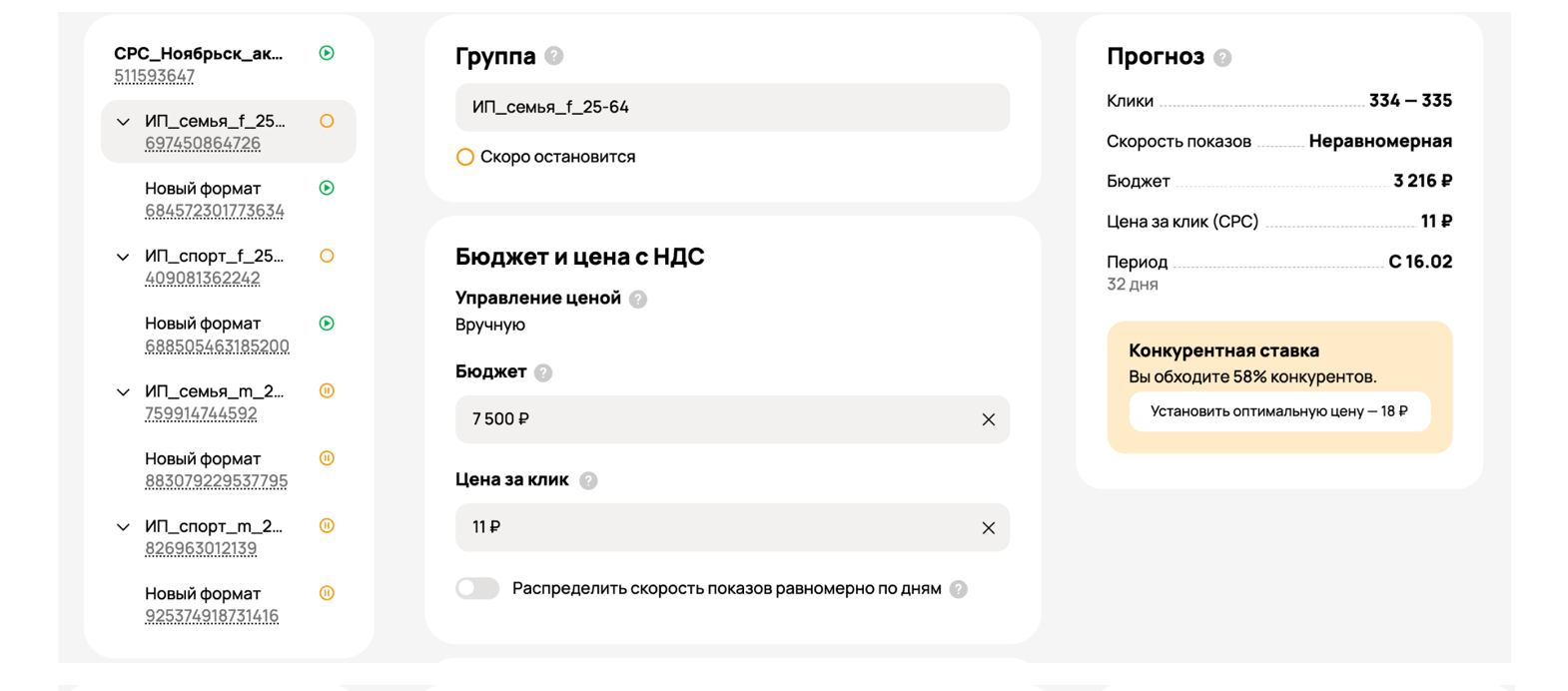Screen dimensions: 1568x691
Task: Show the help hint beside Бюджет
Action: click(x=543, y=372)
